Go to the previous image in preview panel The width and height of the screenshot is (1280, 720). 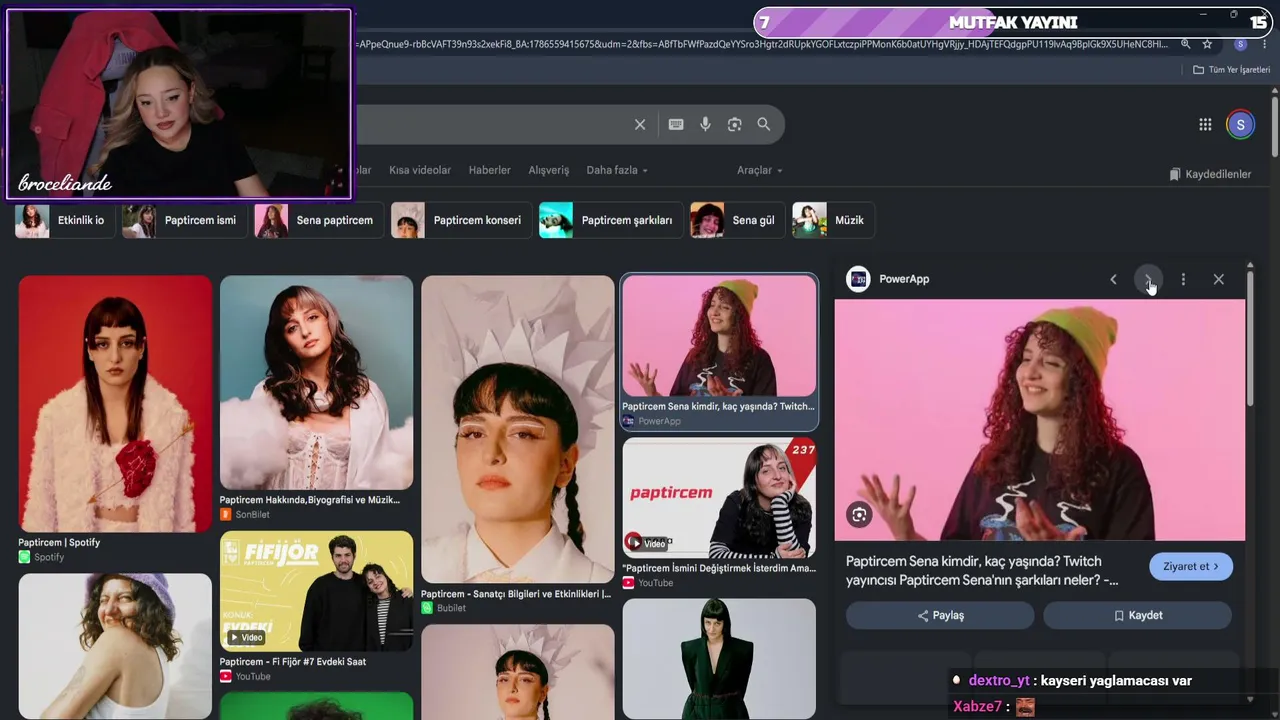(1113, 279)
